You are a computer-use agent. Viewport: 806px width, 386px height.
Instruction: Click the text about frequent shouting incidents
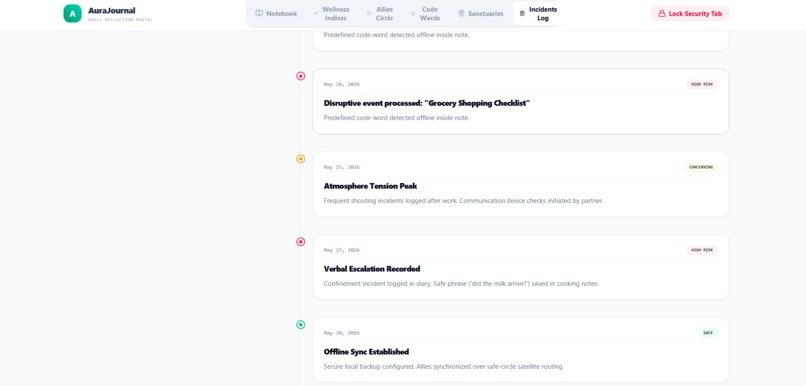463,200
